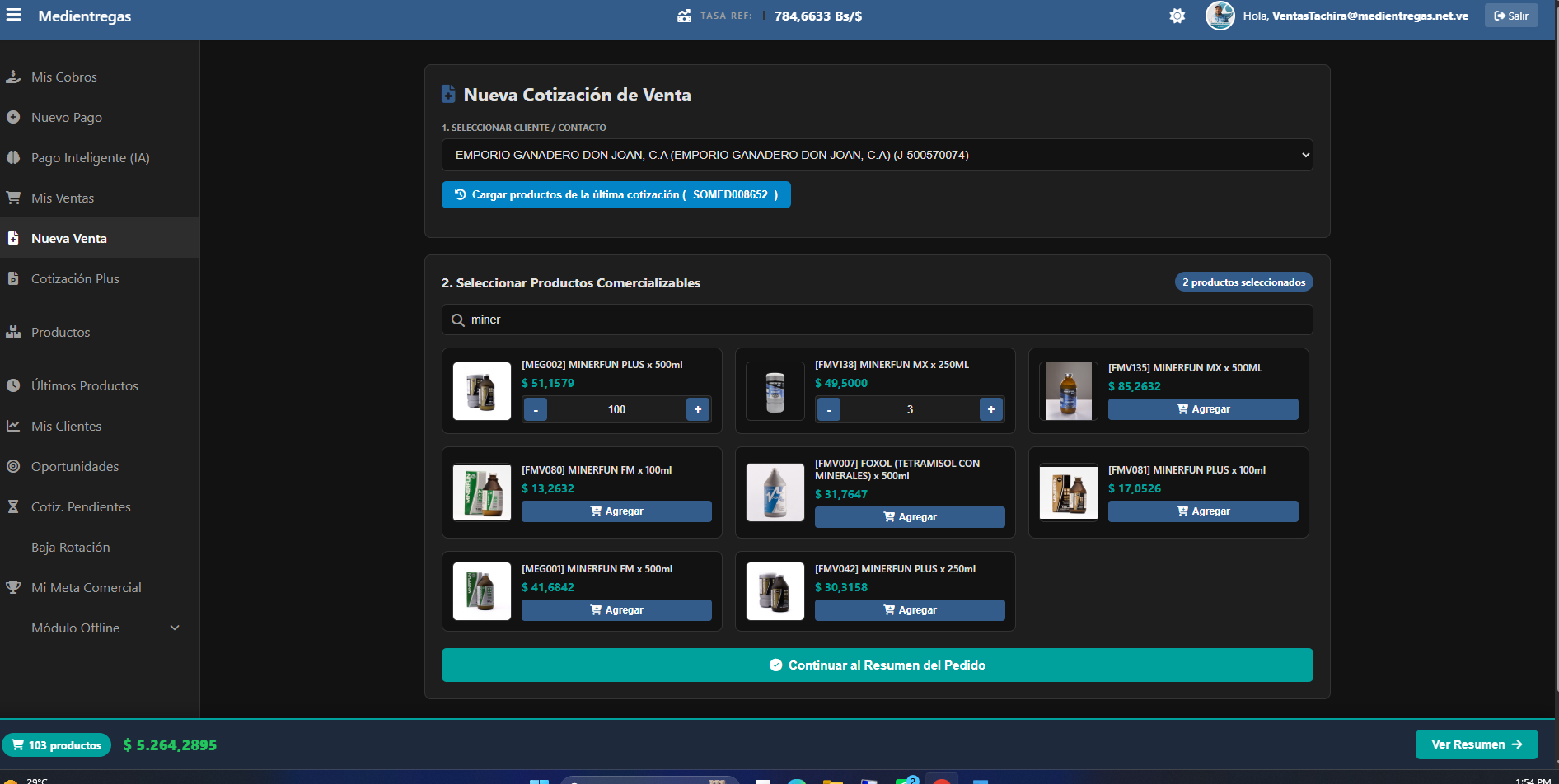
Task: Open the MINERFUN FM x 100ml product thumbnail
Action: tap(482, 492)
